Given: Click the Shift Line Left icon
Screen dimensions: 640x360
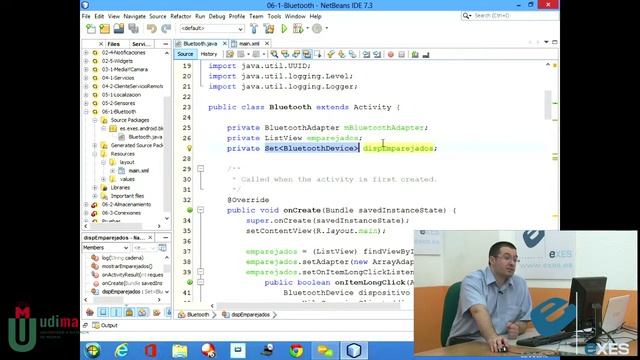Looking at the screenshot, I should 366,54.
